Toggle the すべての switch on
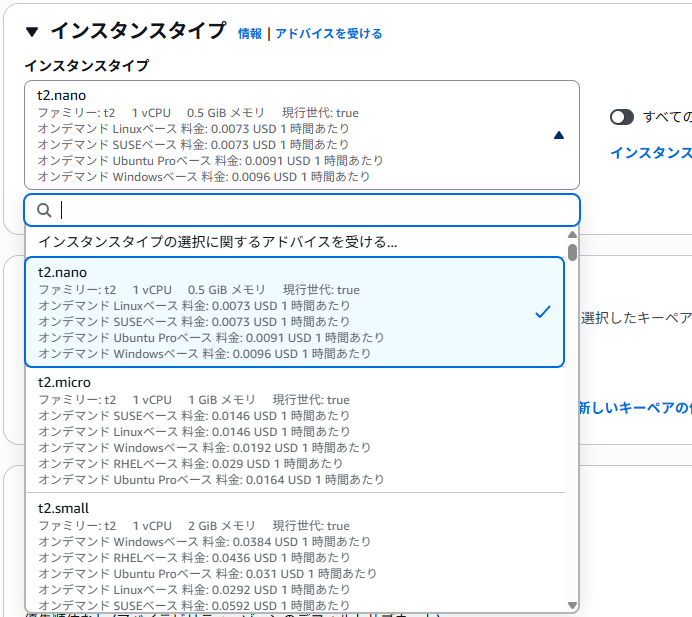 click(622, 117)
